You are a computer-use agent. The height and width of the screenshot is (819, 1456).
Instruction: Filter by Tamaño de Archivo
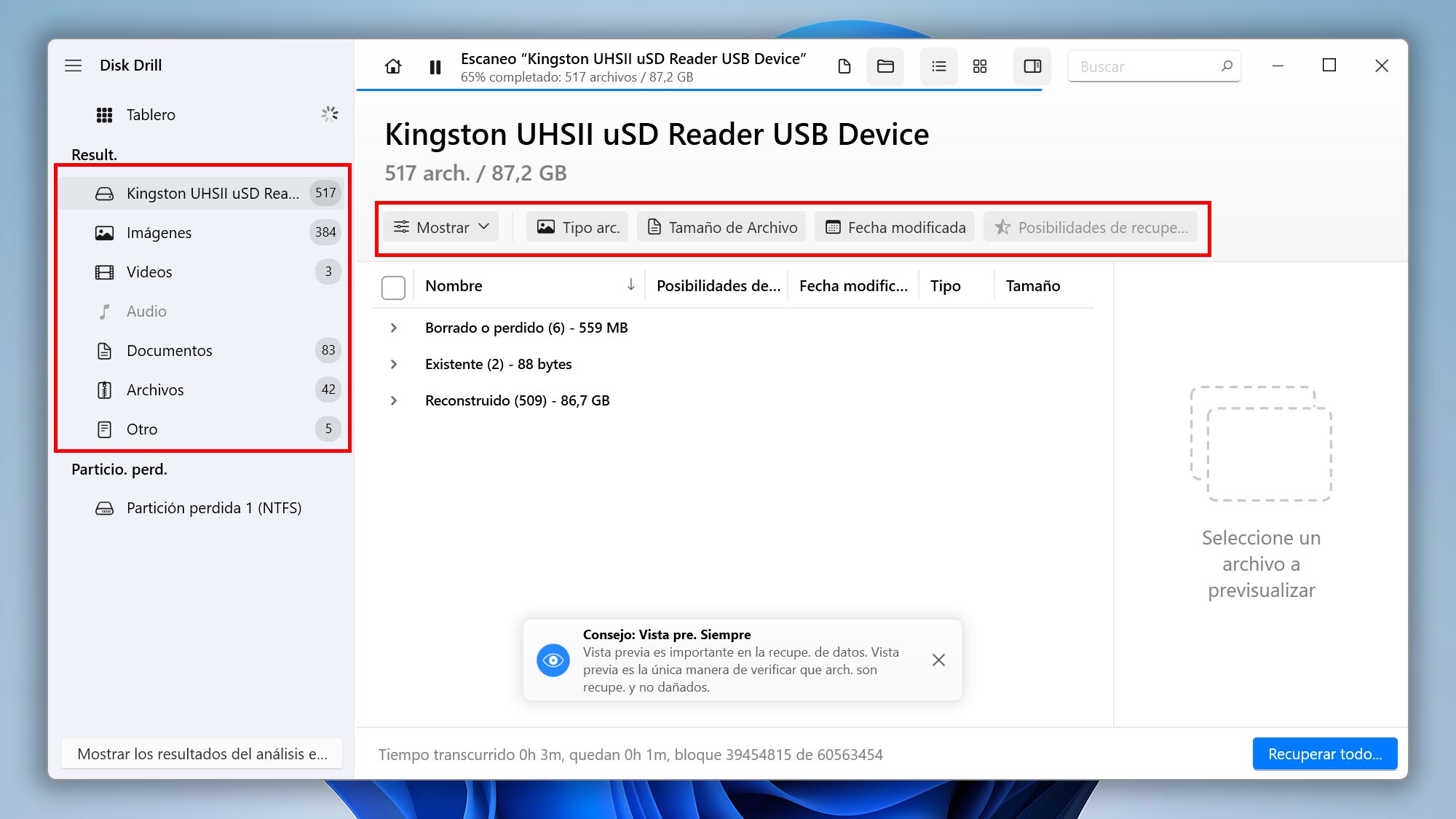point(721,227)
